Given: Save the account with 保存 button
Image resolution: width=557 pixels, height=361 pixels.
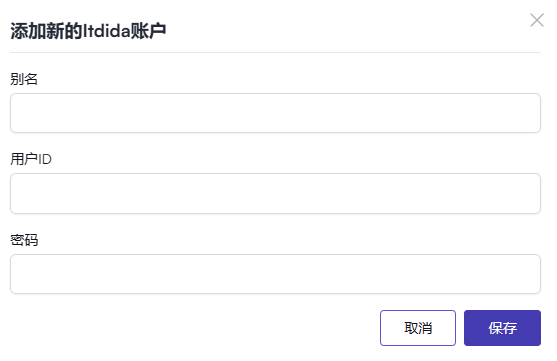Looking at the screenshot, I should click(502, 328).
